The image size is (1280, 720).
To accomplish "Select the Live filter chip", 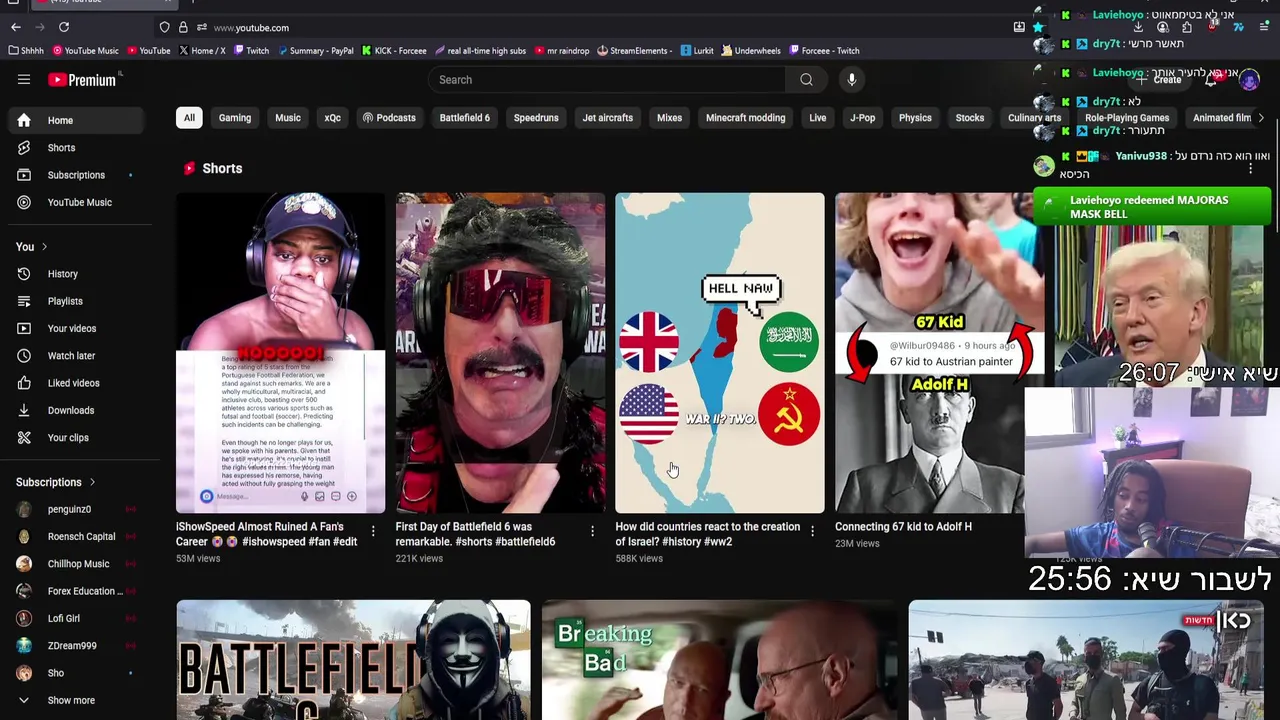I will click(818, 118).
